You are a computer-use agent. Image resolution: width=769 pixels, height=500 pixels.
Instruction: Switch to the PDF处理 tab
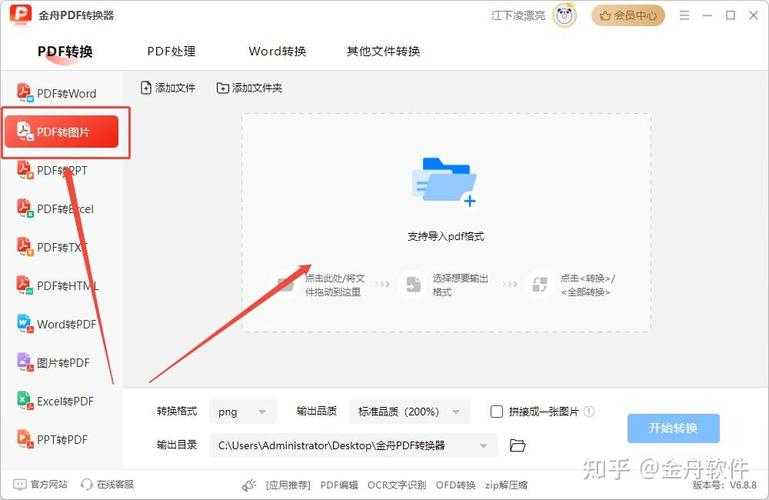tap(171, 51)
